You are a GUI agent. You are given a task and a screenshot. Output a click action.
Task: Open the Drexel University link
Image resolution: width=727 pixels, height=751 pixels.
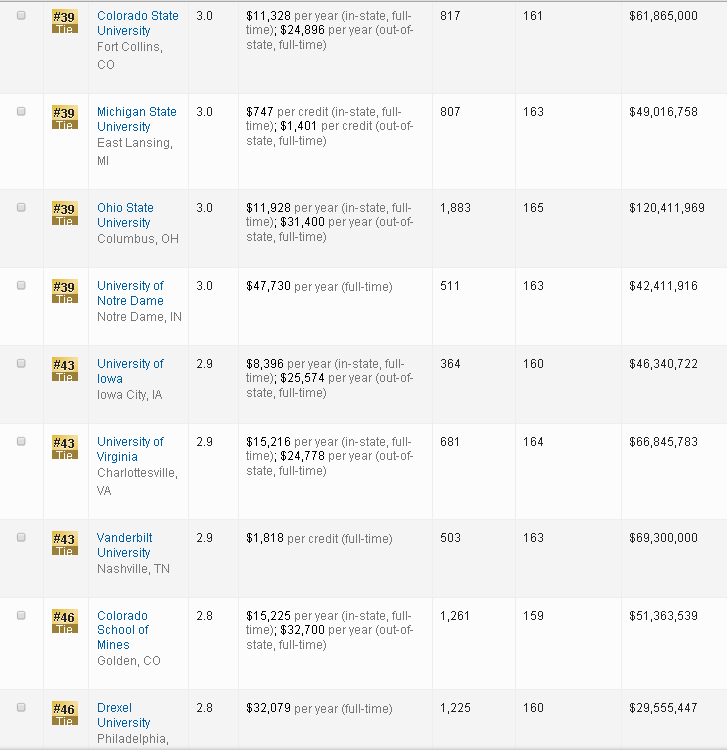[x=124, y=715]
